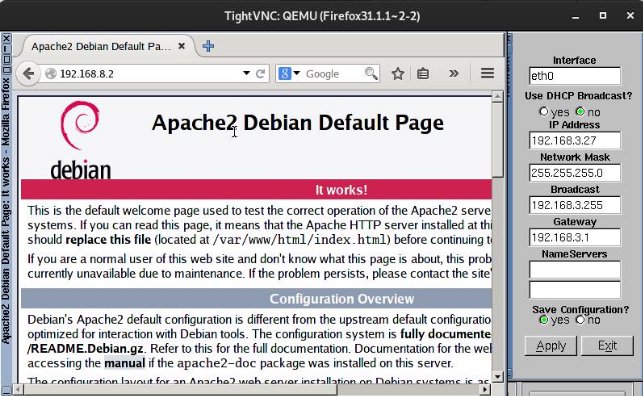Screen dimensions: 643x396
Task: Click the search magnifier icon
Action: coord(371,74)
